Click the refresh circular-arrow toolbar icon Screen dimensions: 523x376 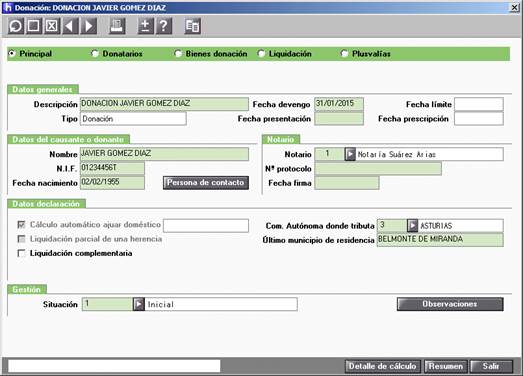(16, 26)
